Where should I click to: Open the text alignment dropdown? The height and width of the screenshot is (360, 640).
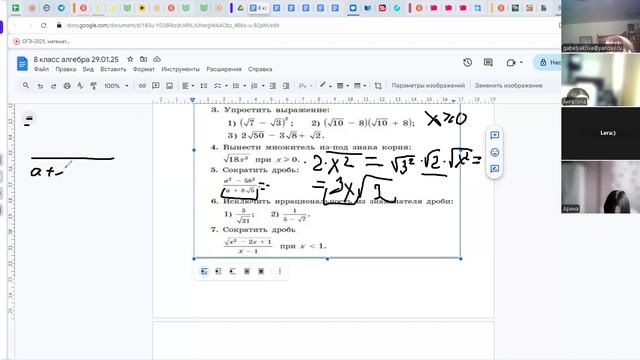(x=188, y=86)
